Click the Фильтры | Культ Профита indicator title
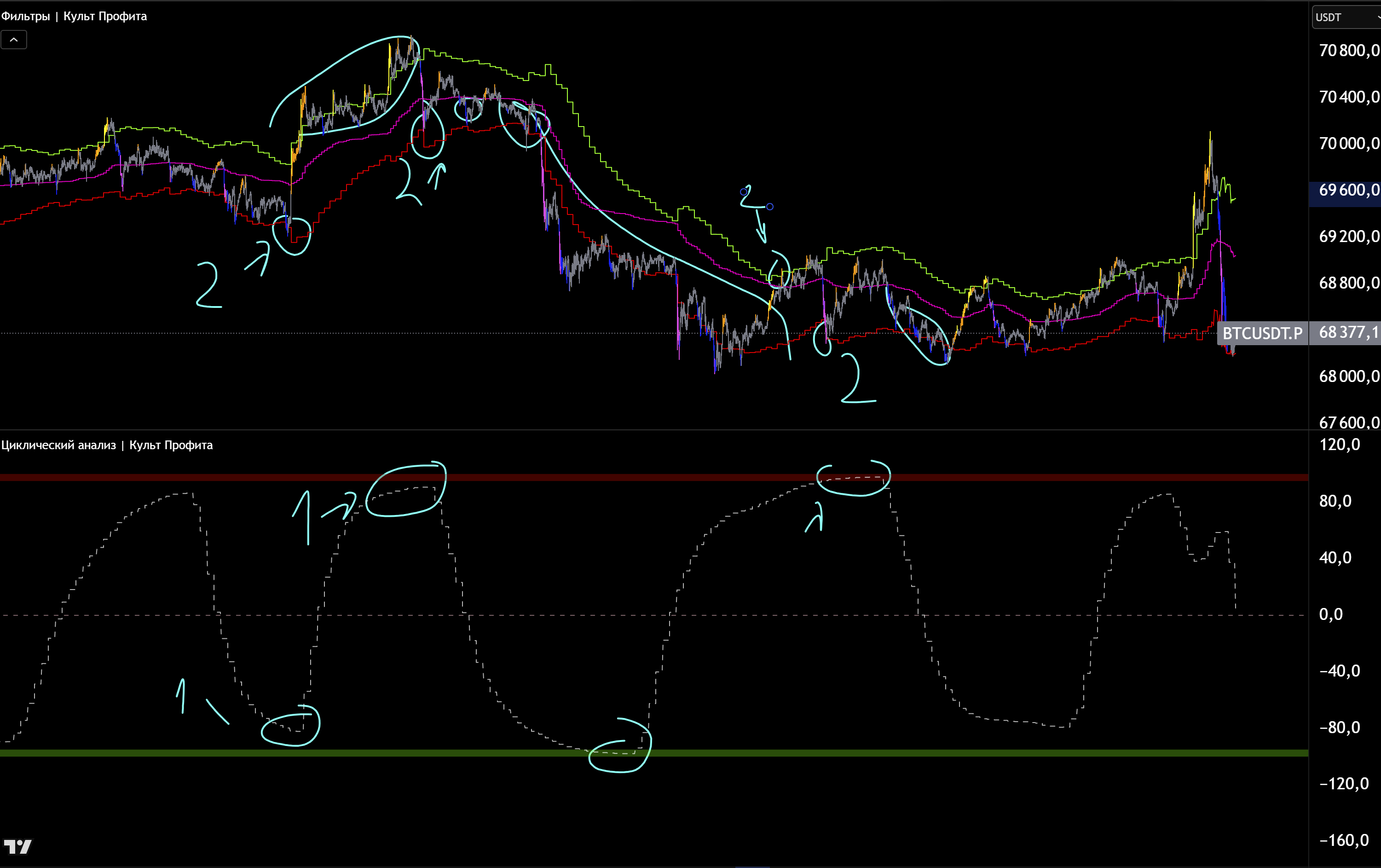The image size is (1381, 868). point(74,16)
